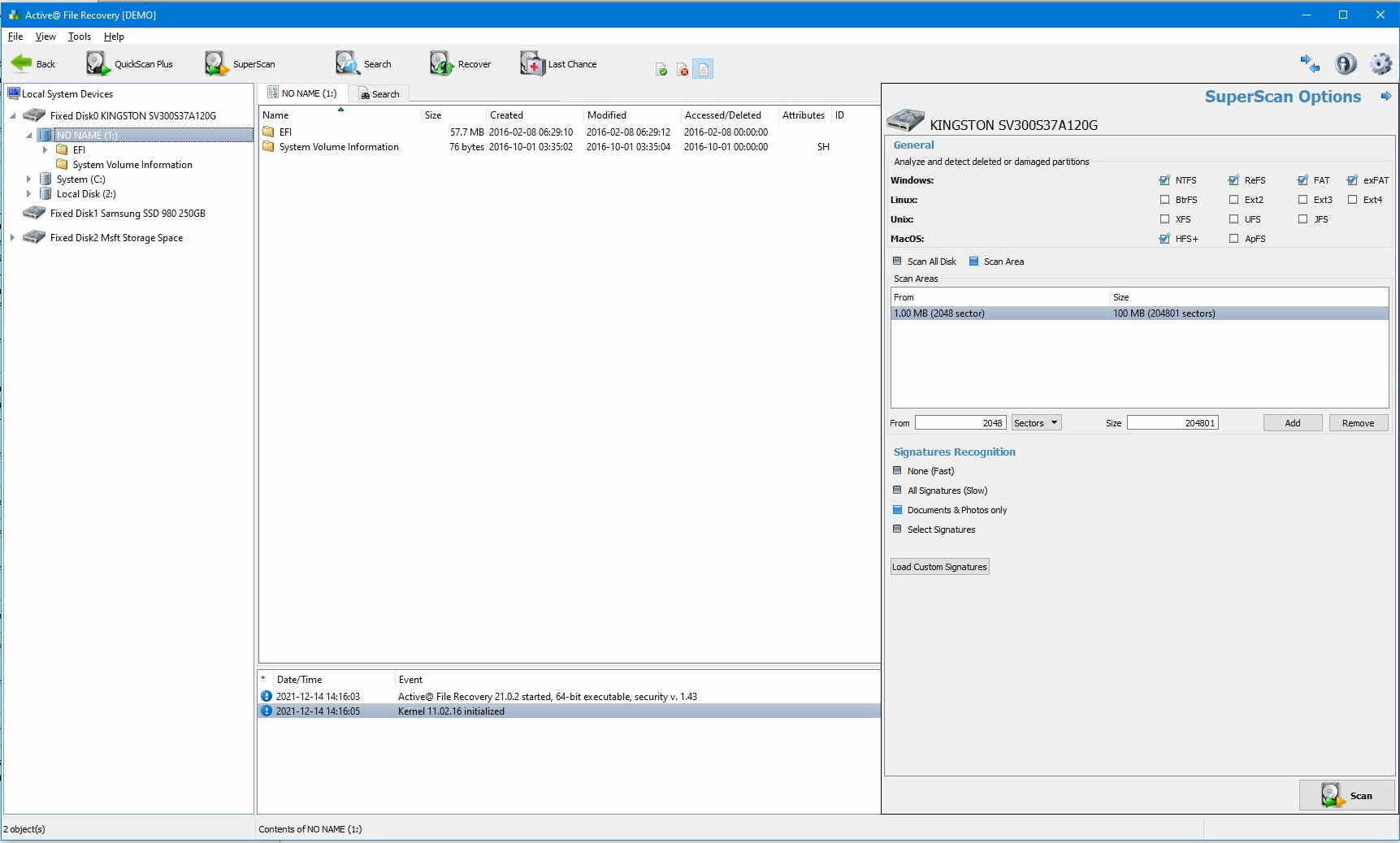Expand the System (C:) tree node
1400x843 pixels.
coord(29,179)
